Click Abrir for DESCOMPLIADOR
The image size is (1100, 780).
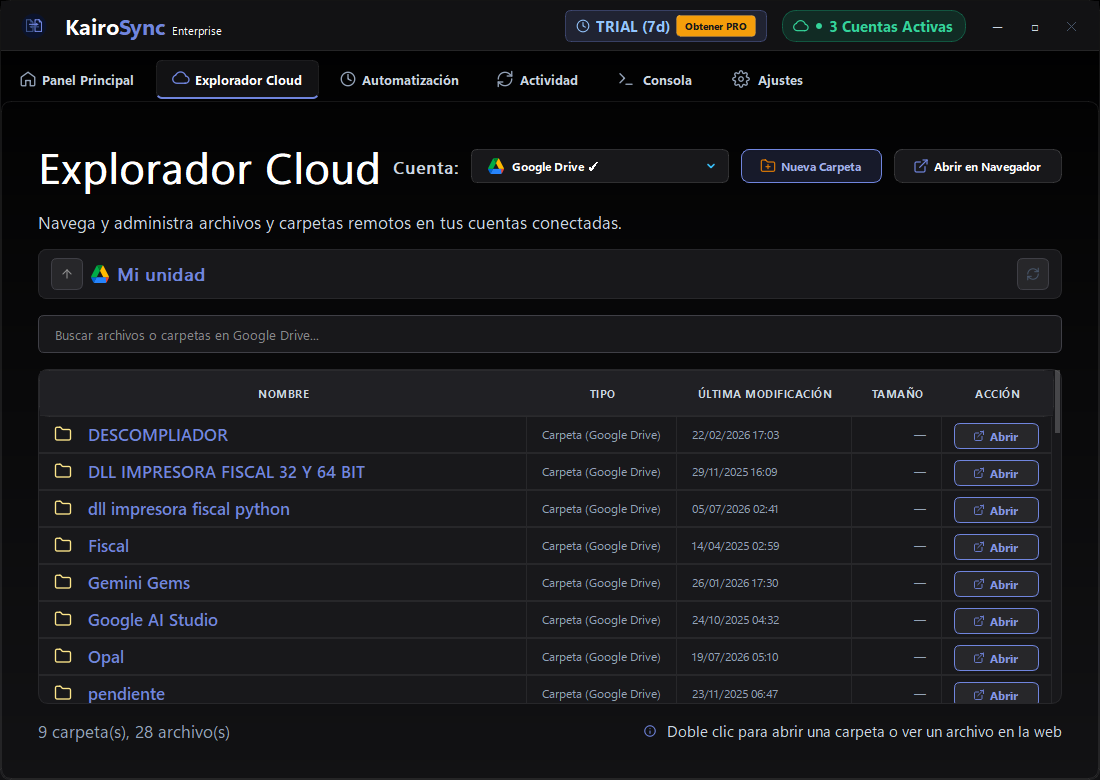(x=996, y=436)
